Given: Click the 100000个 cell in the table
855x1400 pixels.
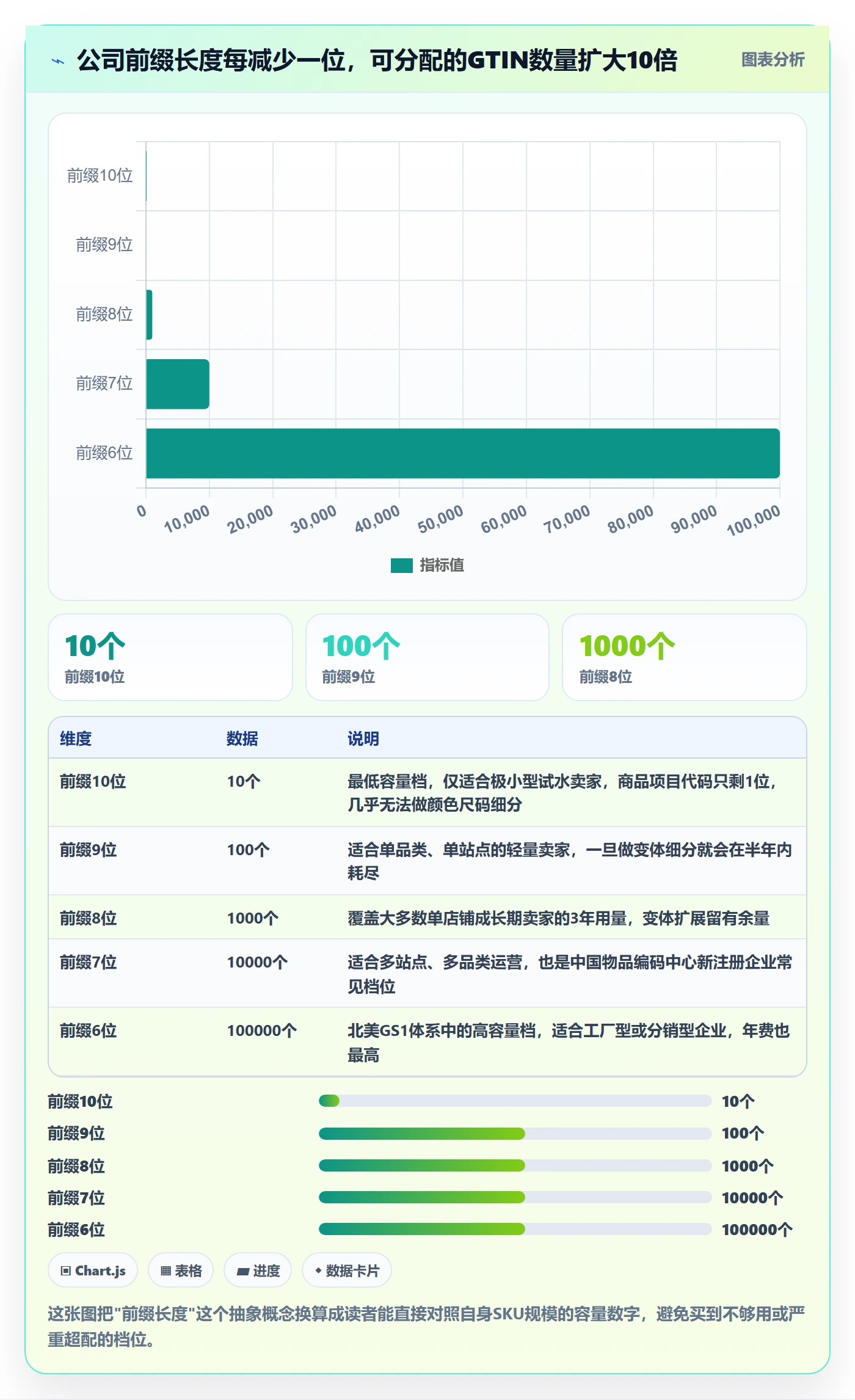Looking at the screenshot, I should point(262,1031).
